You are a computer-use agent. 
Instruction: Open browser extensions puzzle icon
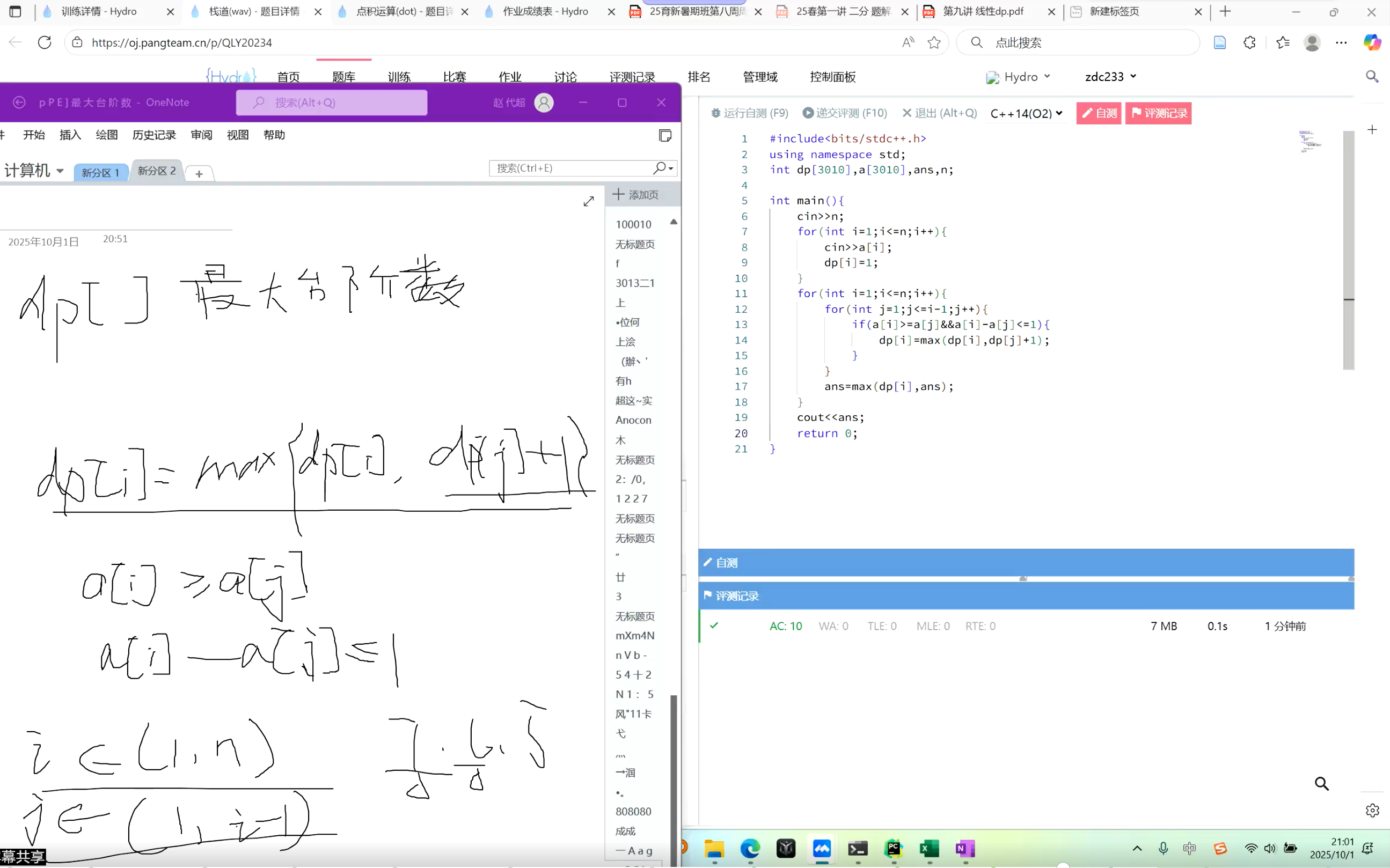(x=1249, y=42)
